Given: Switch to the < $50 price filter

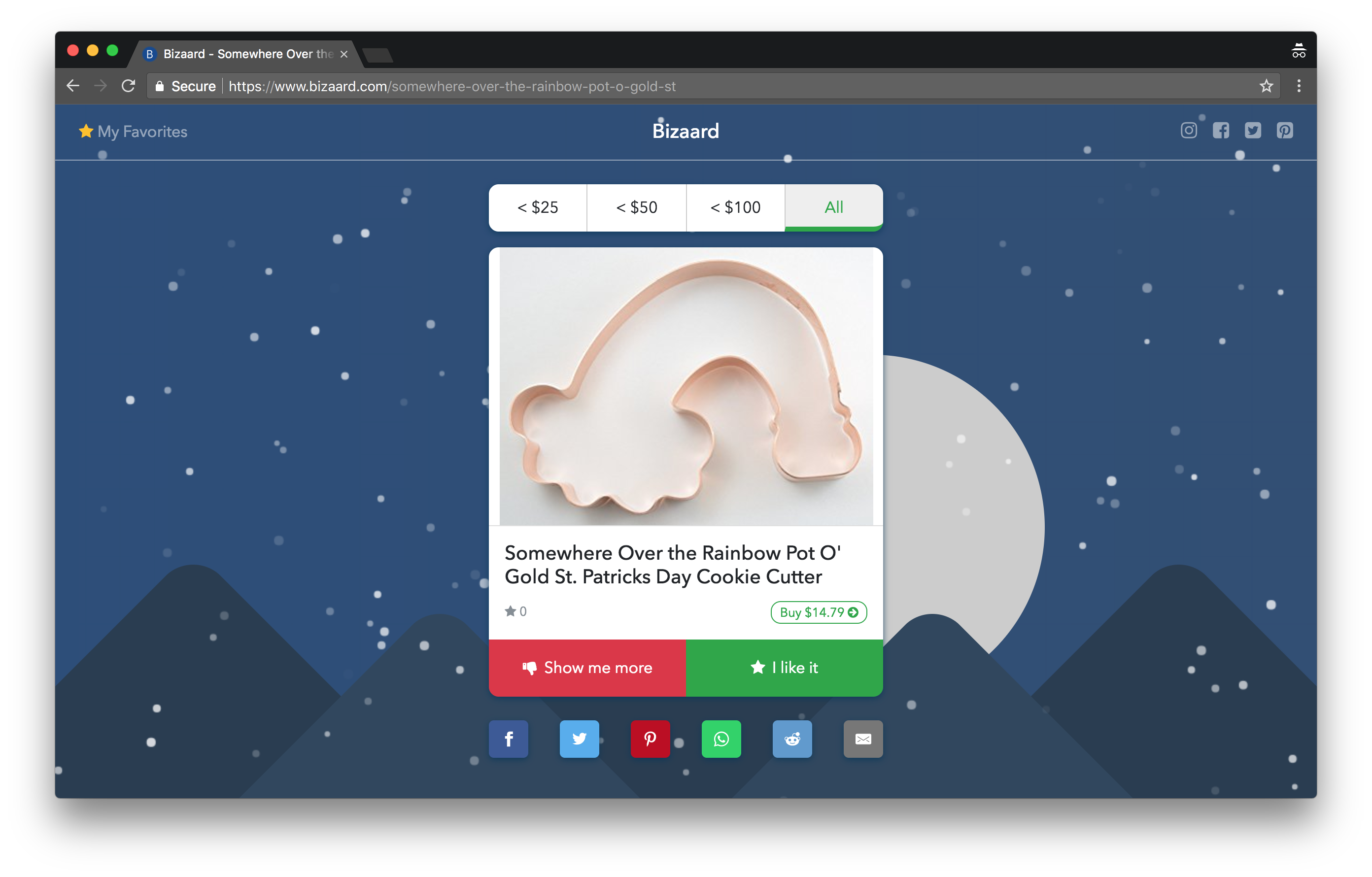Looking at the screenshot, I should (636, 207).
